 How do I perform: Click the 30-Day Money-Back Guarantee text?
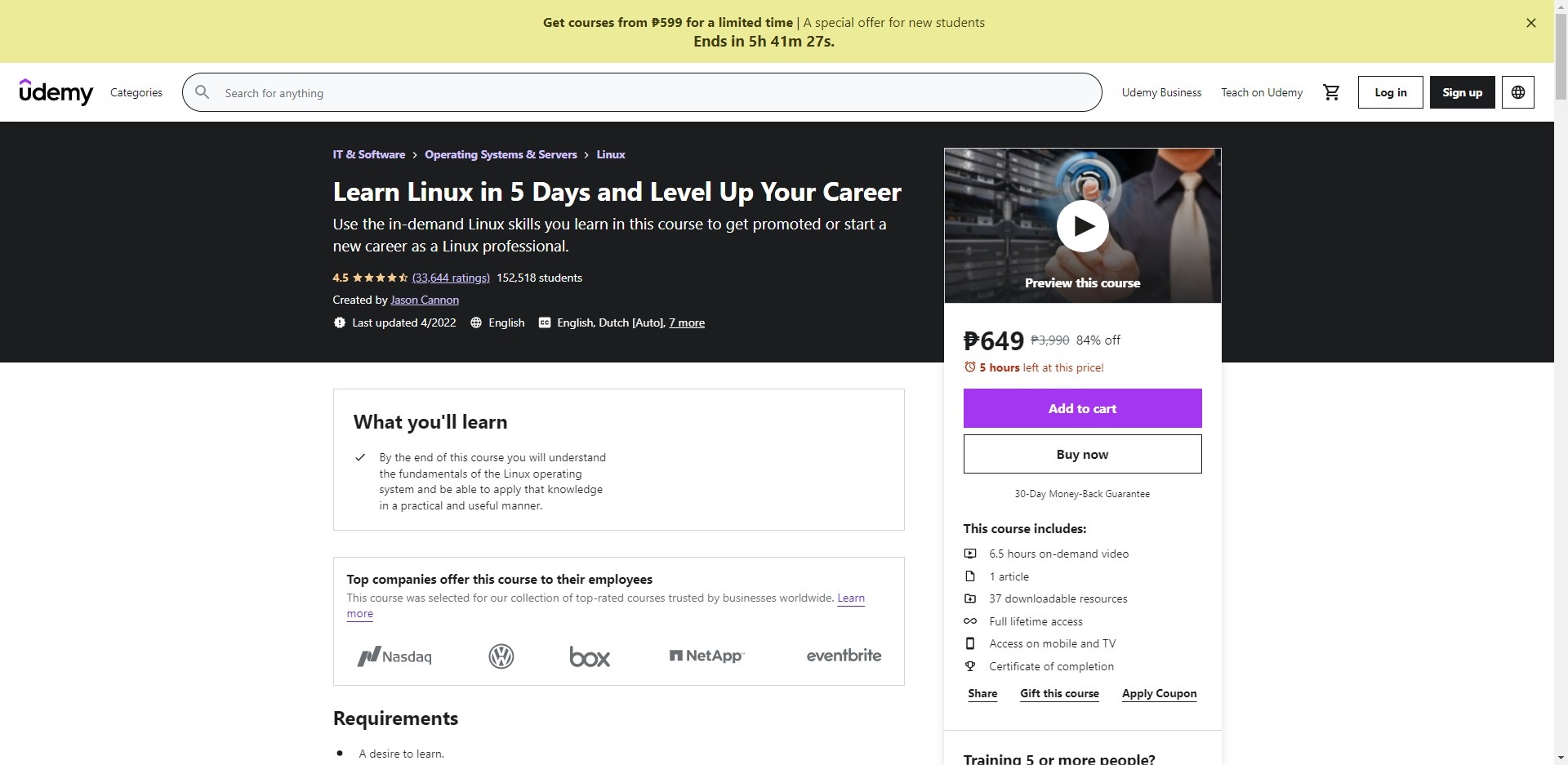click(x=1082, y=494)
